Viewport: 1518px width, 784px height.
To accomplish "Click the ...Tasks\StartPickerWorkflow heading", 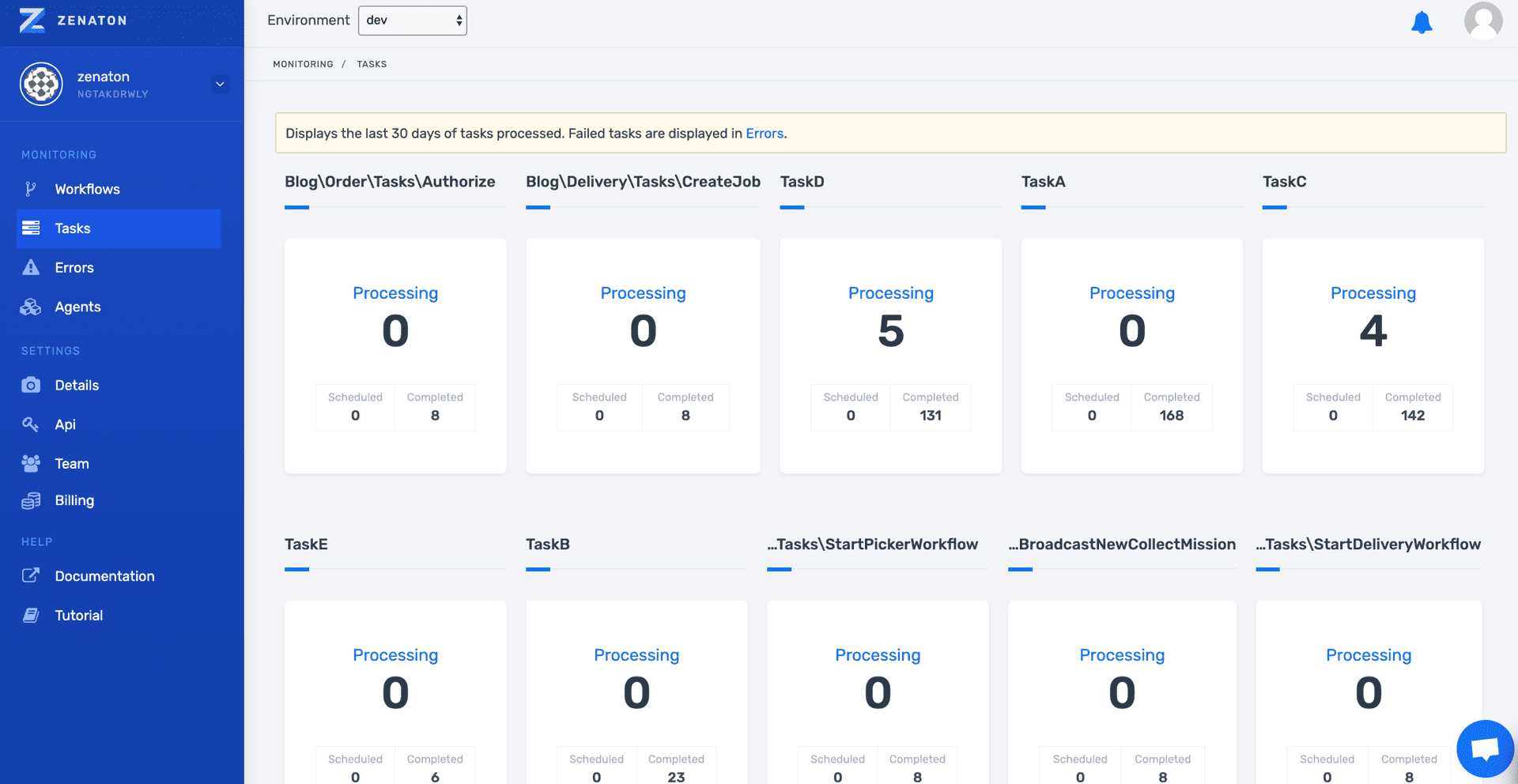I will click(873, 545).
